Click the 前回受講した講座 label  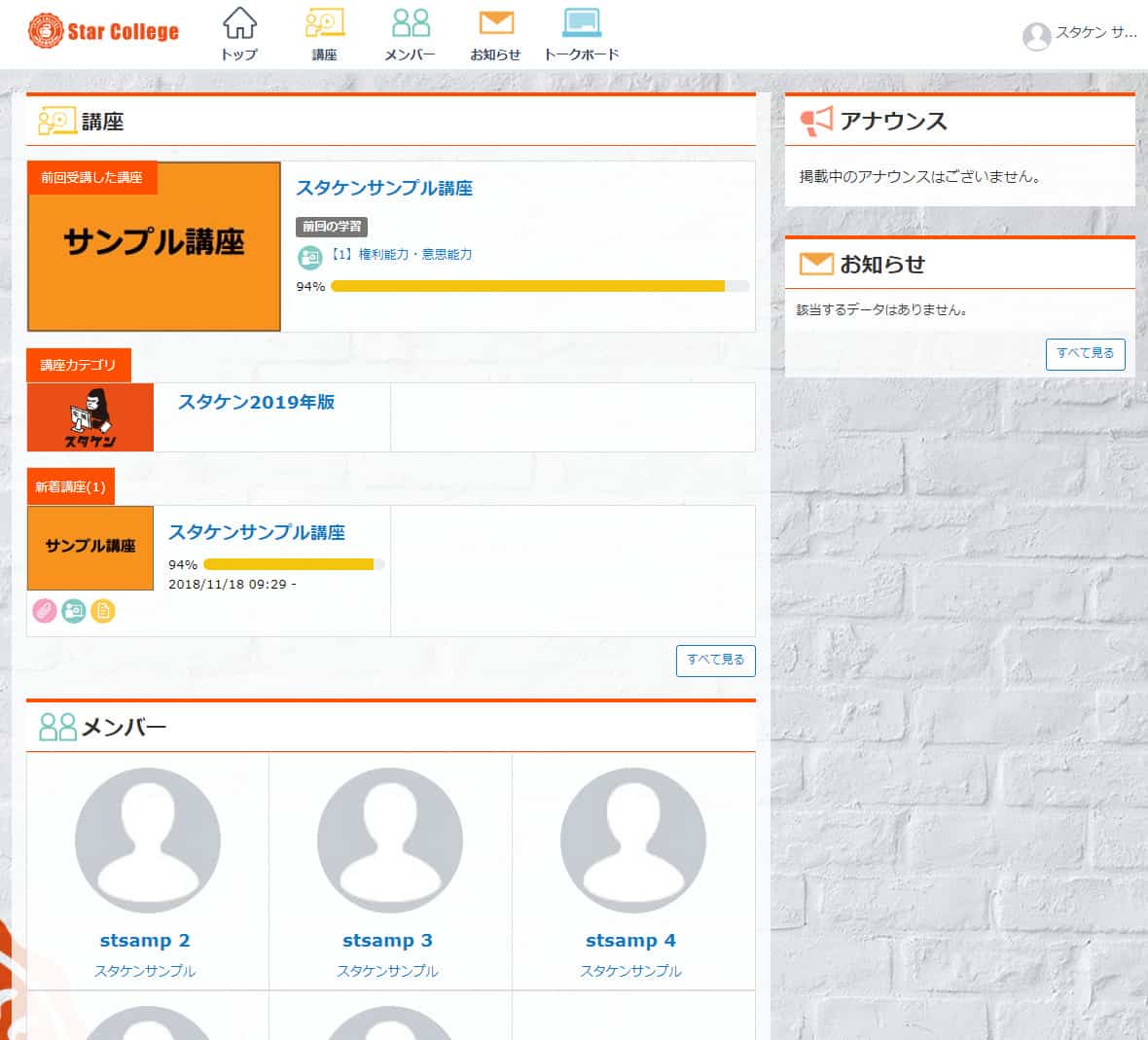[x=91, y=178]
